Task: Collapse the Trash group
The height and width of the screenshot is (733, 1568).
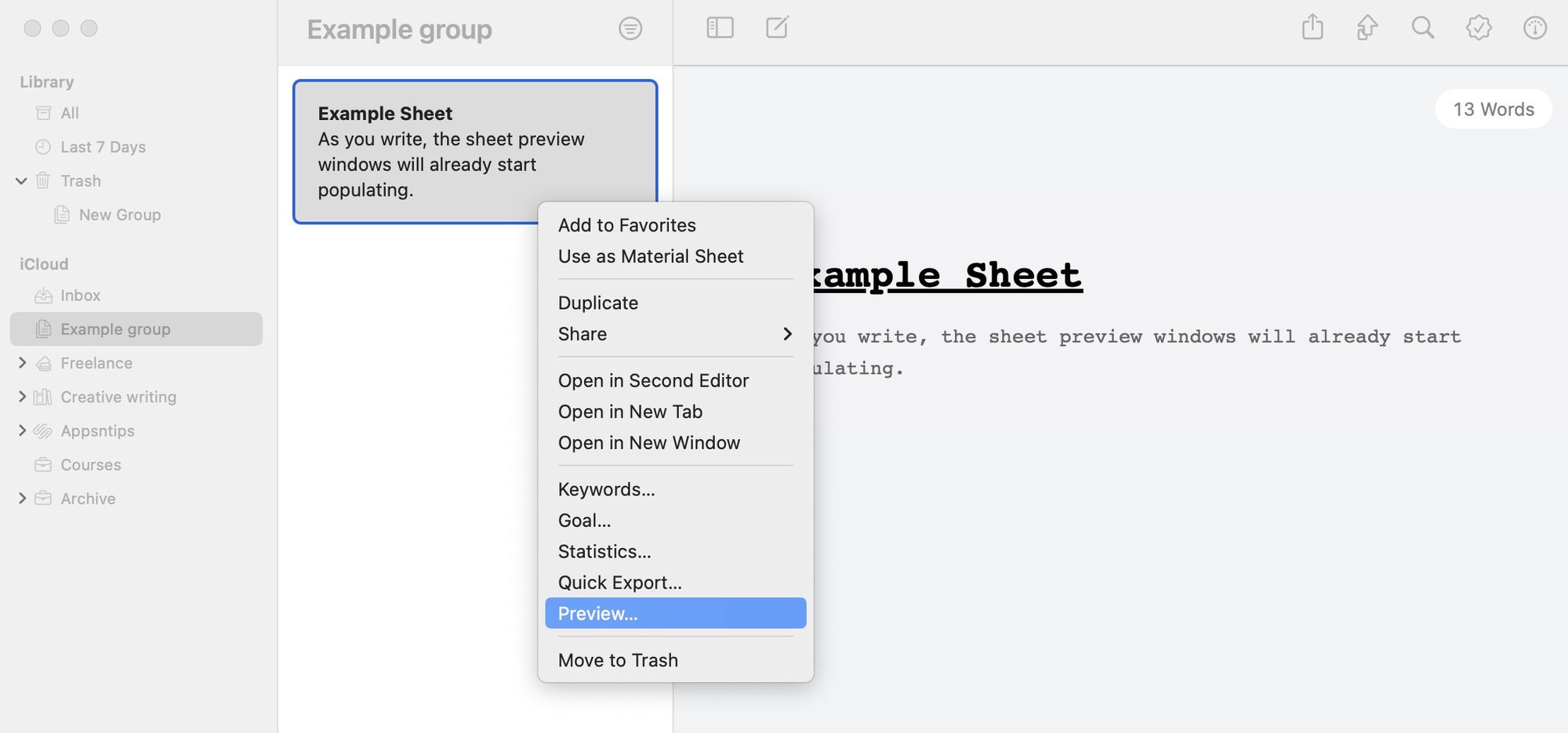Action: [21, 181]
